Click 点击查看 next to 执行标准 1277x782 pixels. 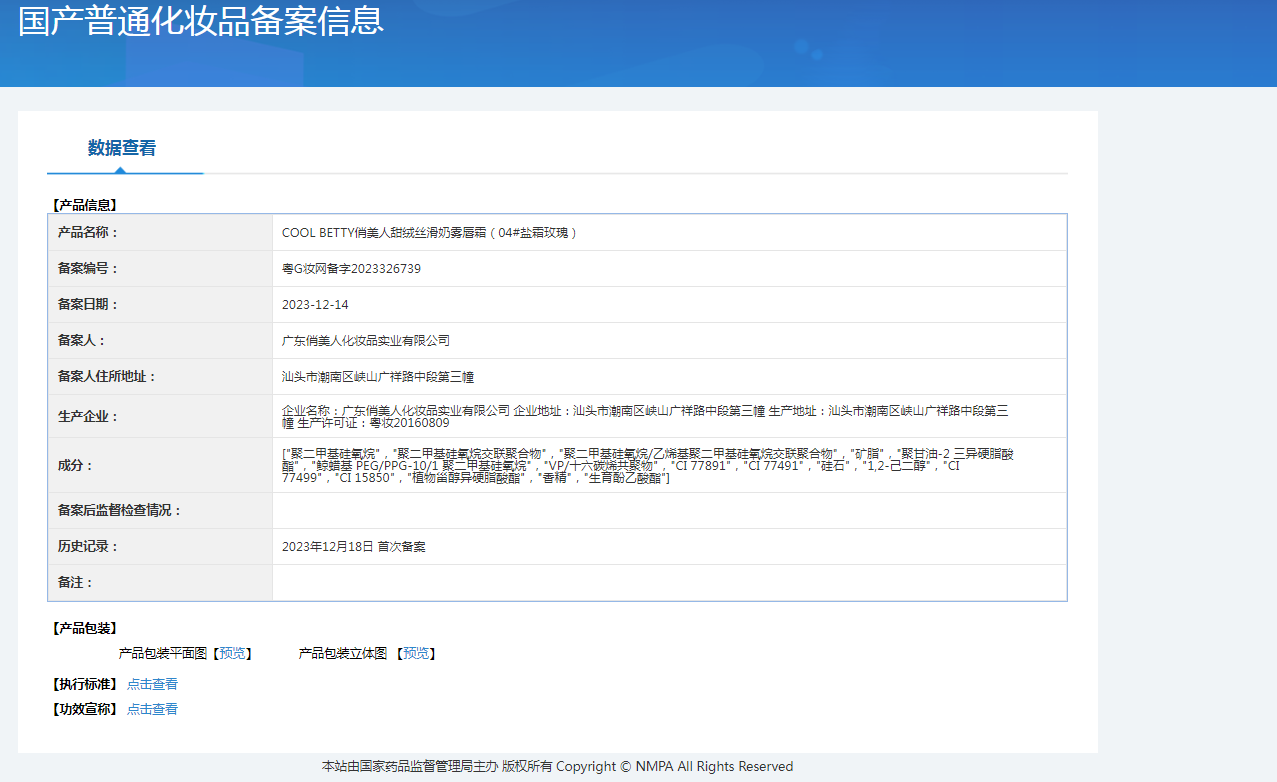click(152, 684)
